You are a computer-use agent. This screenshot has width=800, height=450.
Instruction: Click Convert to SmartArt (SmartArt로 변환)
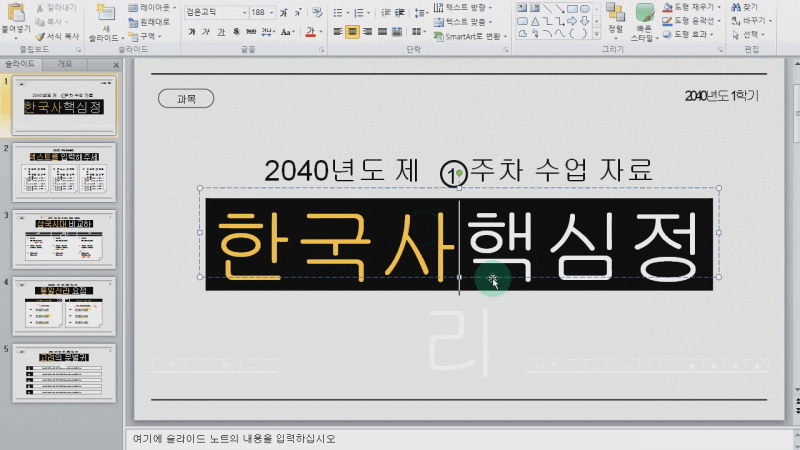point(470,36)
